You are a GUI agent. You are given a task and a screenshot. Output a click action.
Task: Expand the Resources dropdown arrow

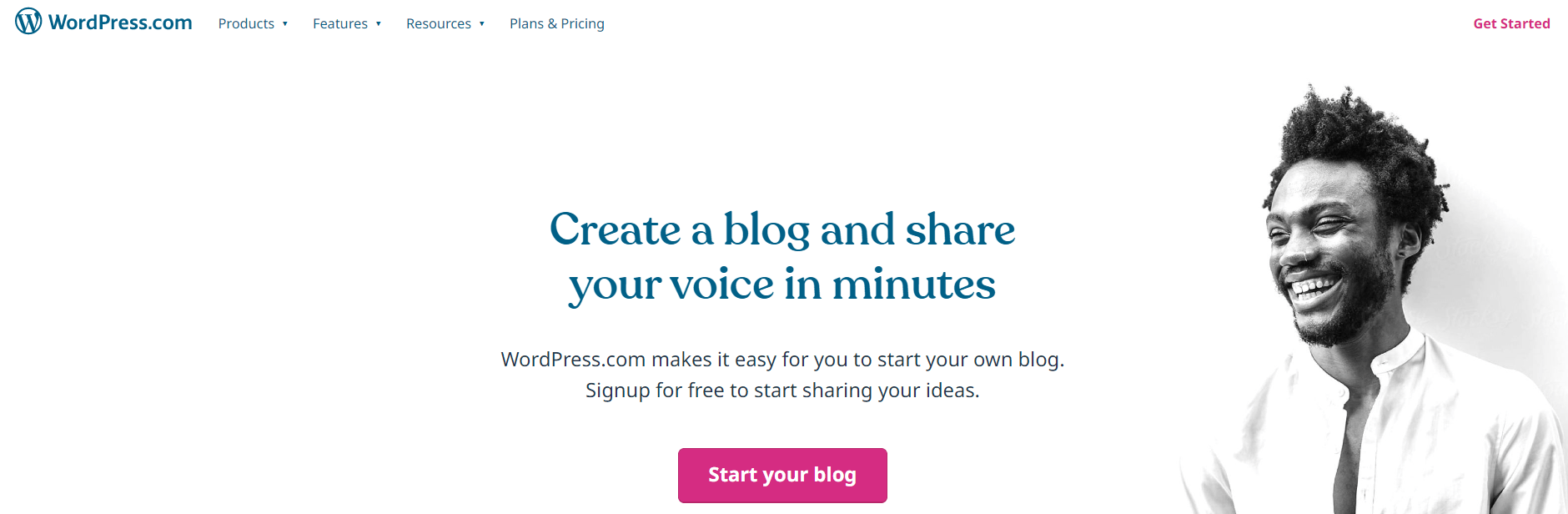pyautogui.click(x=482, y=23)
